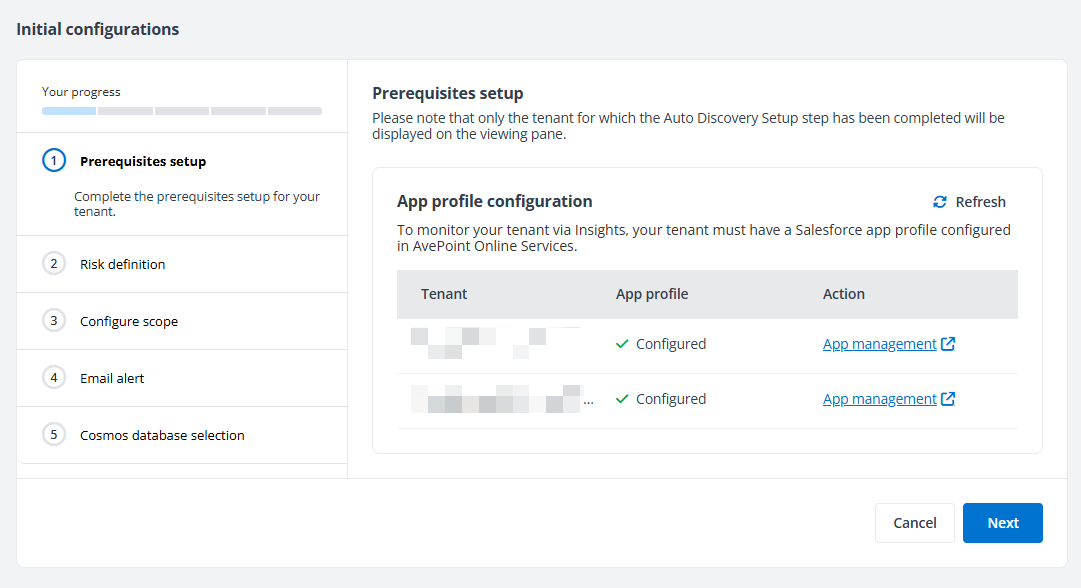Click green checkmark in second Configured row
The width and height of the screenshot is (1081, 588).
pos(622,399)
